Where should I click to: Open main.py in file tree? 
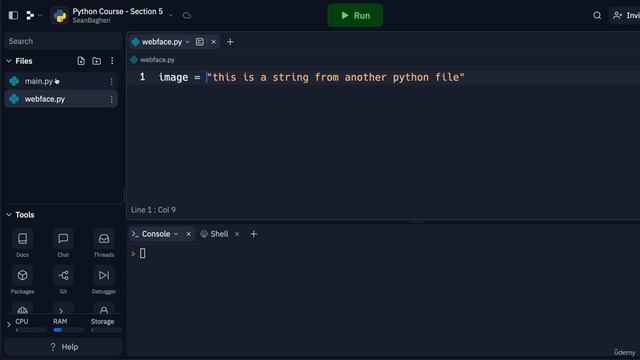pyautogui.click(x=61, y=81)
